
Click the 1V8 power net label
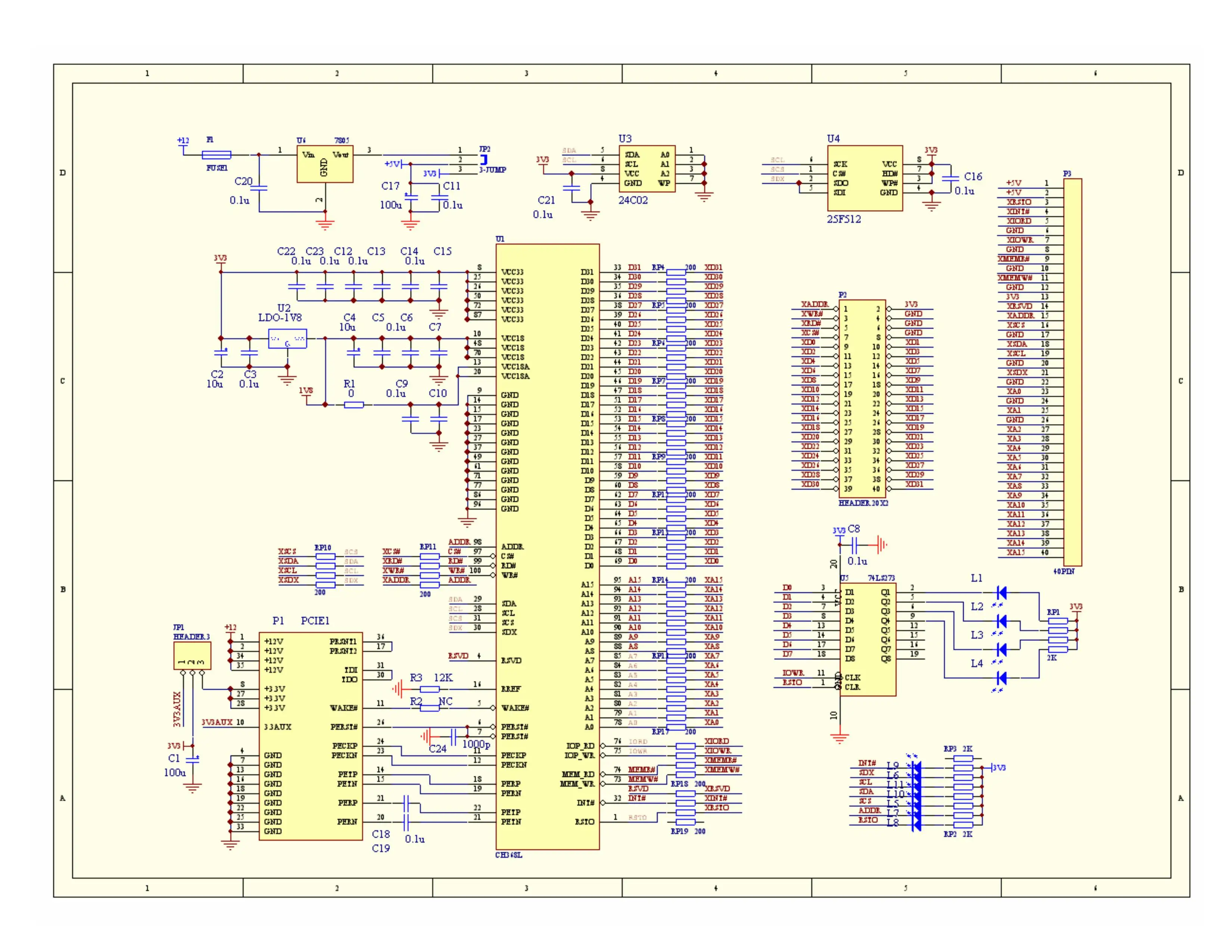point(305,390)
